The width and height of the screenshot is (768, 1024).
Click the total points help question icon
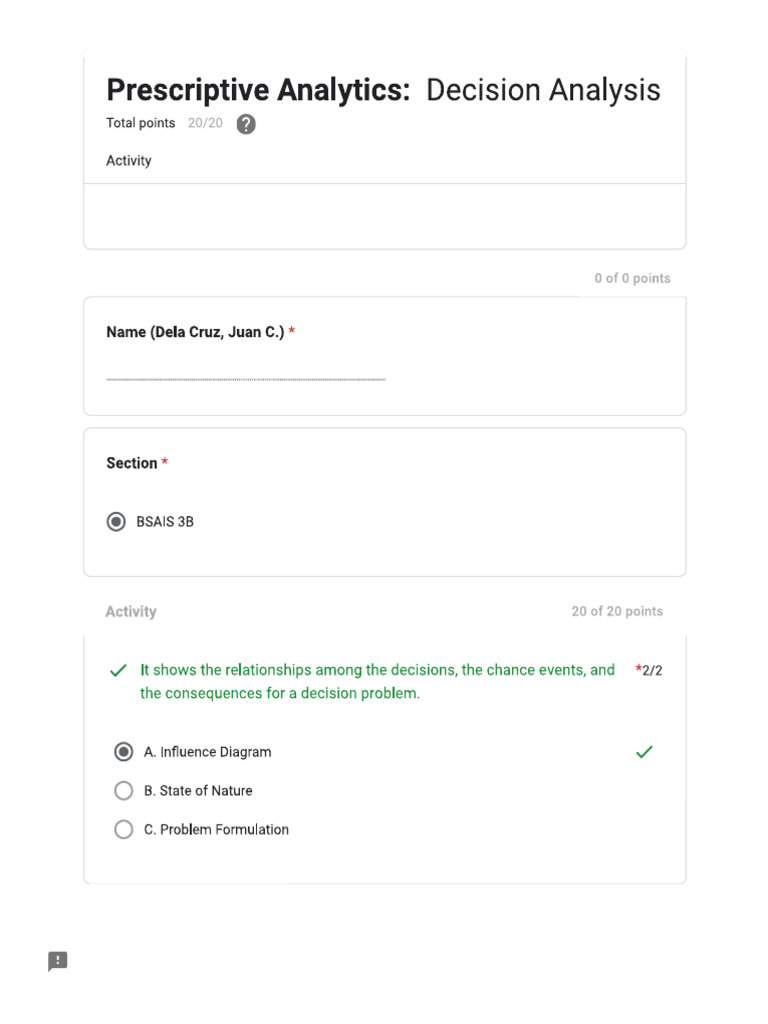click(246, 123)
